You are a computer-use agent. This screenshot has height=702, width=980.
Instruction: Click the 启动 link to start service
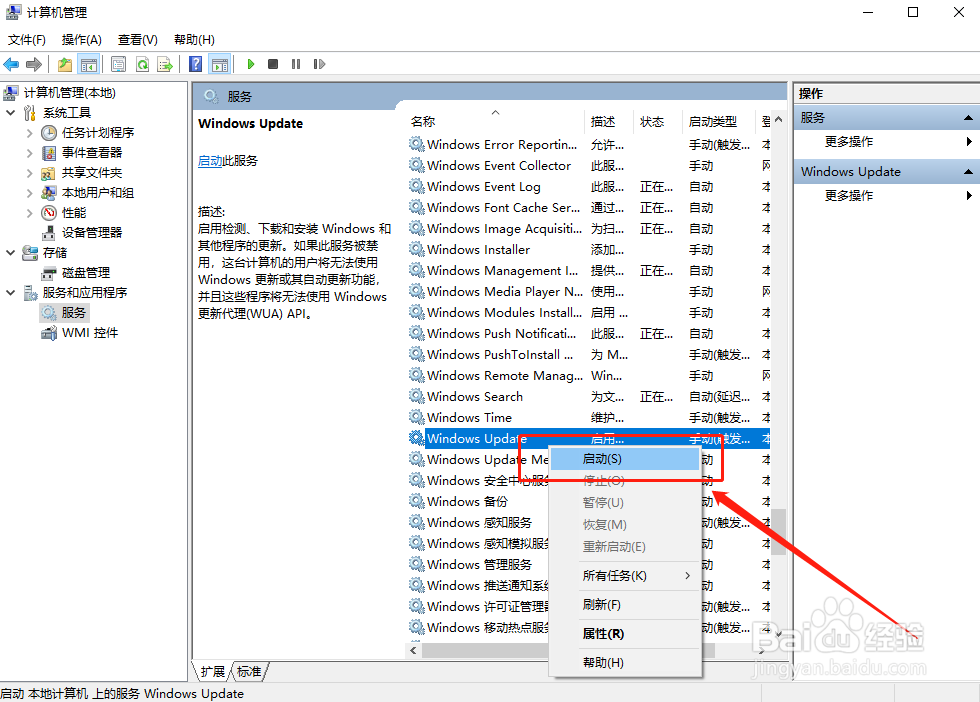click(x=210, y=161)
